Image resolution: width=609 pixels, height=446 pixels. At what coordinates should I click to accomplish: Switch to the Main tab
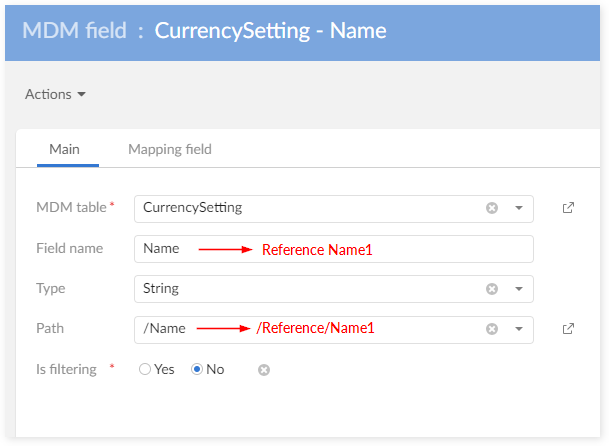tap(65, 149)
